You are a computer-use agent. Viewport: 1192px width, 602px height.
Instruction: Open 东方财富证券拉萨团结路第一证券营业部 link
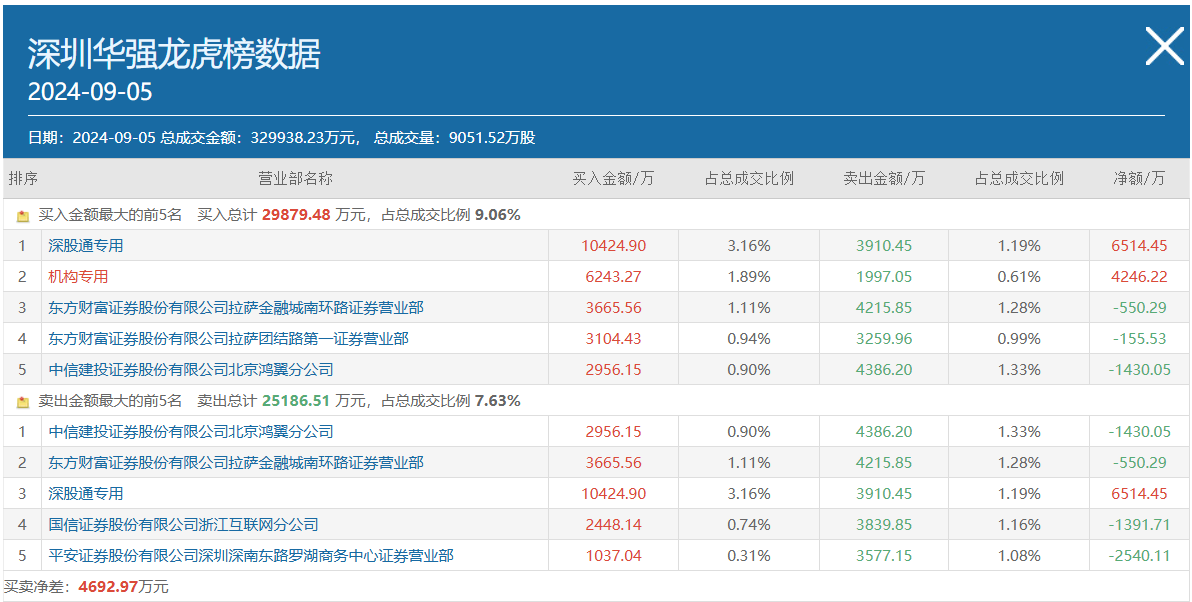228,338
